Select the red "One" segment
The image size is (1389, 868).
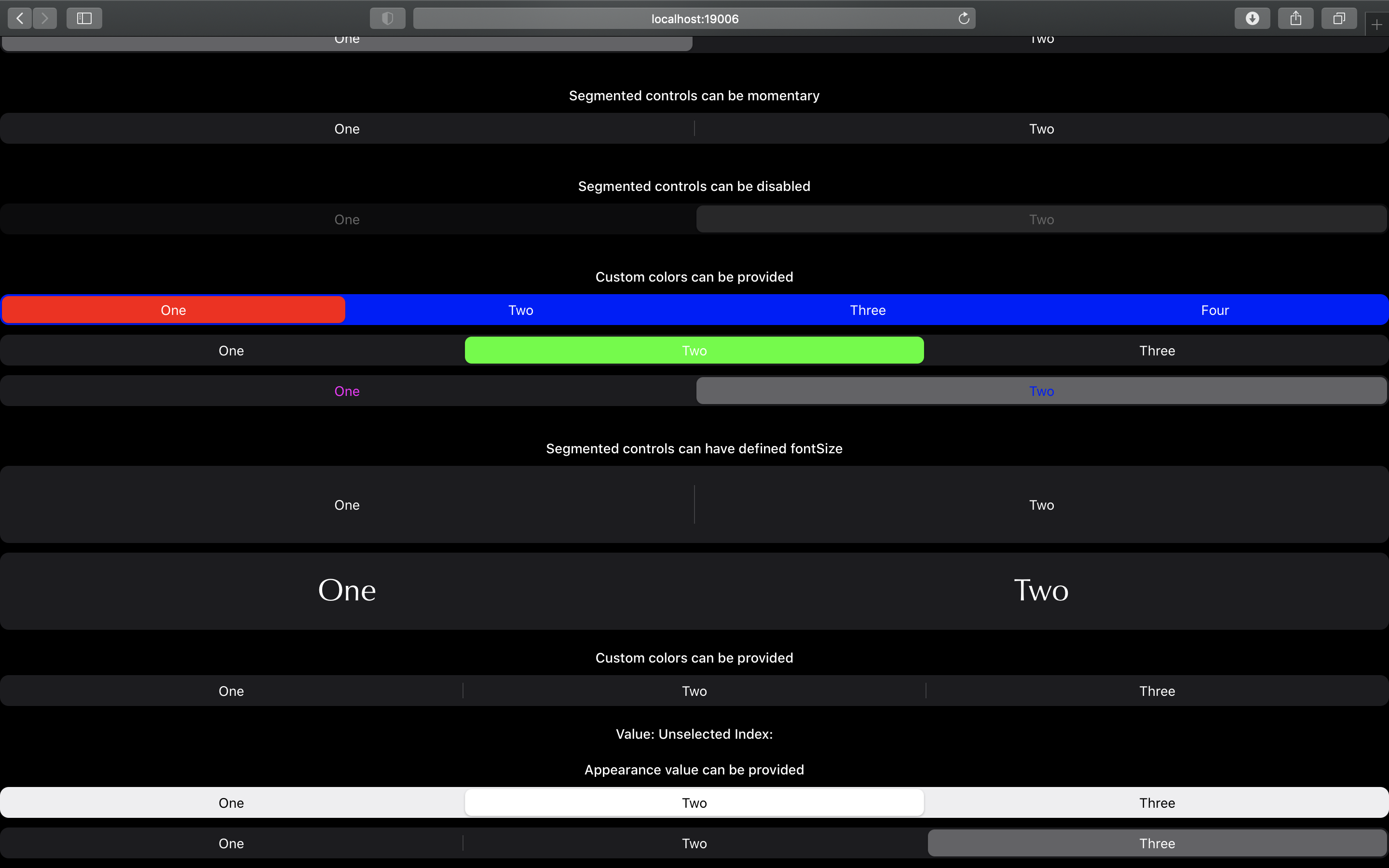[x=173, y=310]
